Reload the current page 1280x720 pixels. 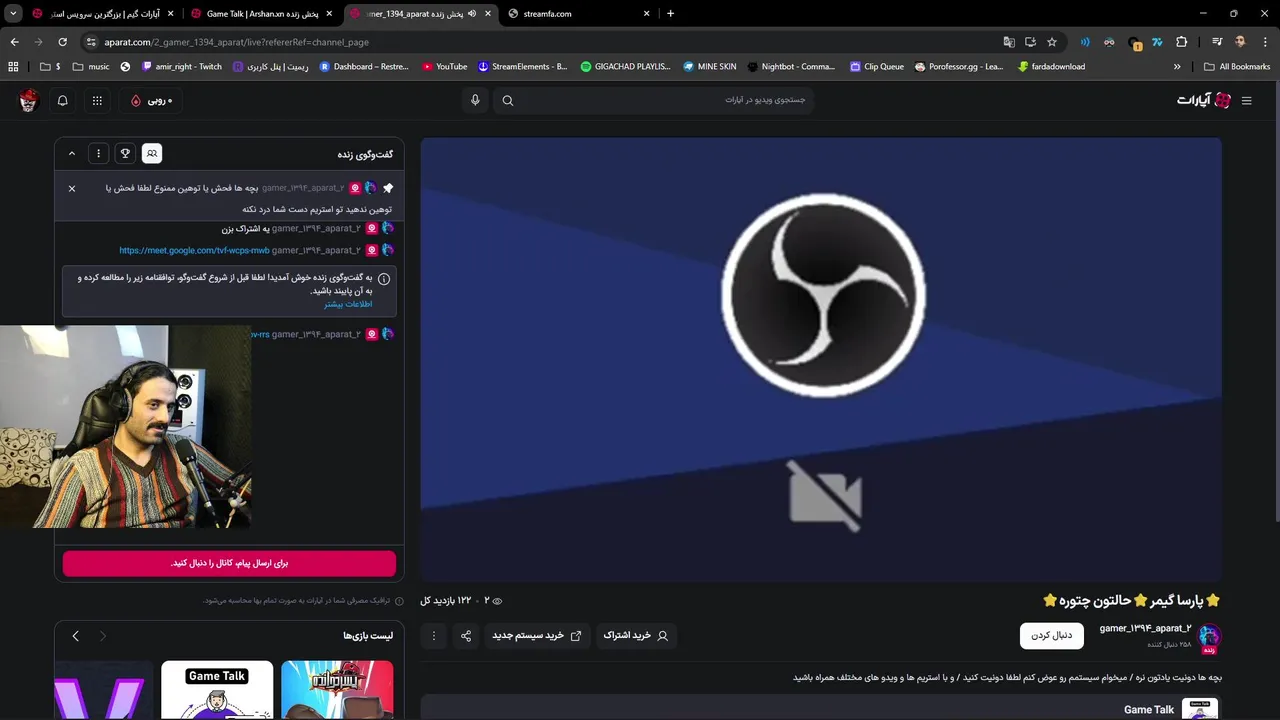coord(62,42)
